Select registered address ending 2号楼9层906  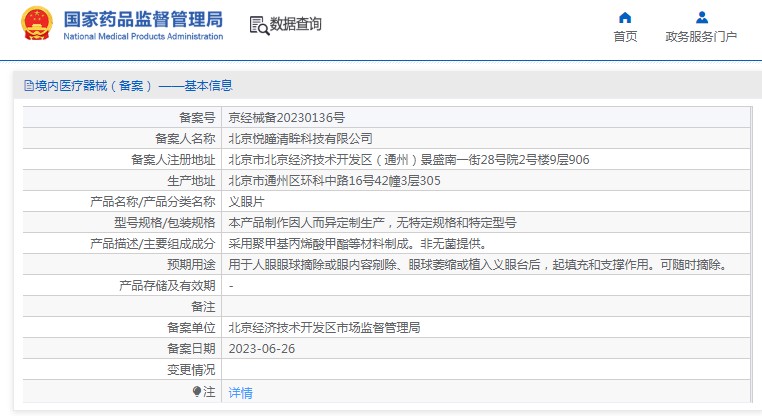[x=409, y=159]
